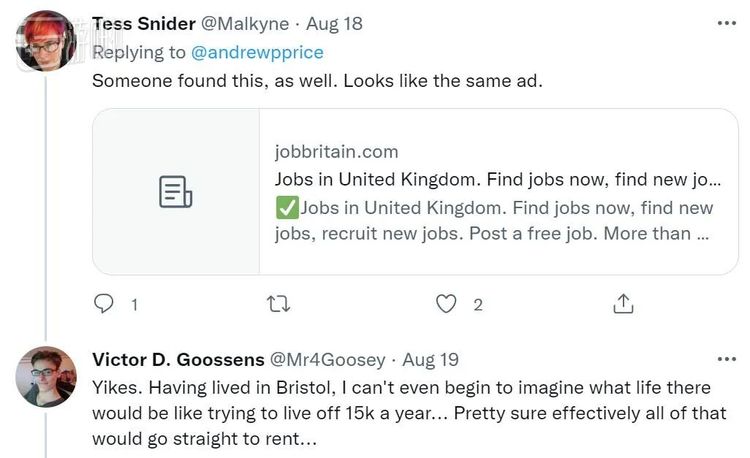The width and height of the screenshot is (750, 458).
Task: Click the document icon in link preview
Action: [176, 191]
